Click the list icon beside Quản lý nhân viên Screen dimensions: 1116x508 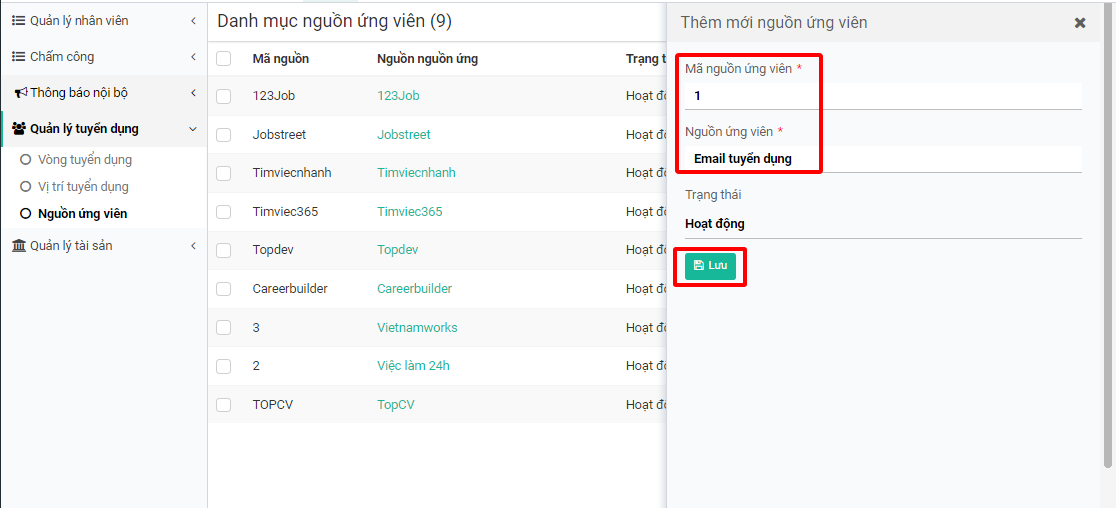point(18,21)
